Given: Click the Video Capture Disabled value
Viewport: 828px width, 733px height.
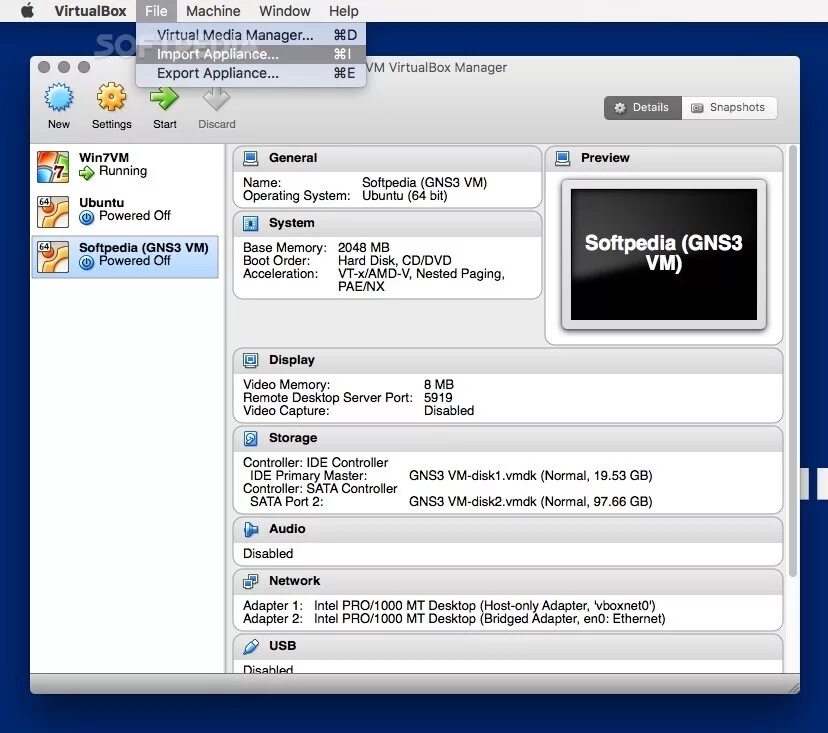Looking at the screenshot, I should click(x=449, y=411).
